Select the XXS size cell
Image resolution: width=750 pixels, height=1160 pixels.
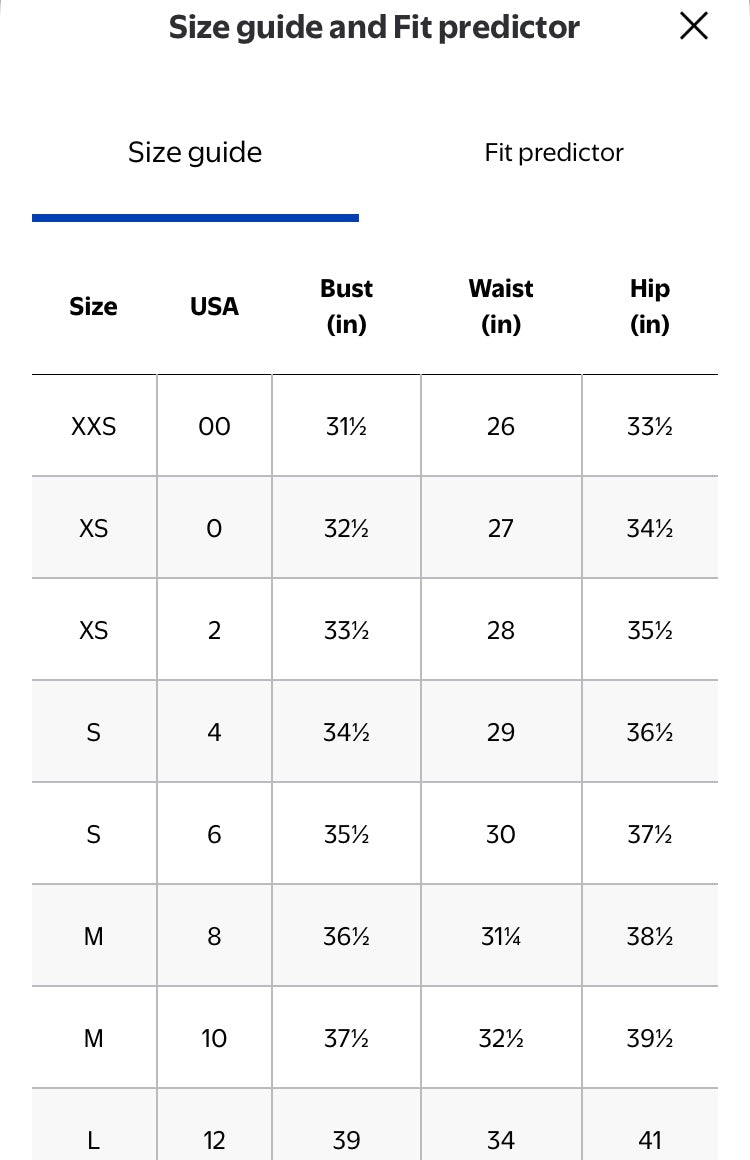[93, 427]
